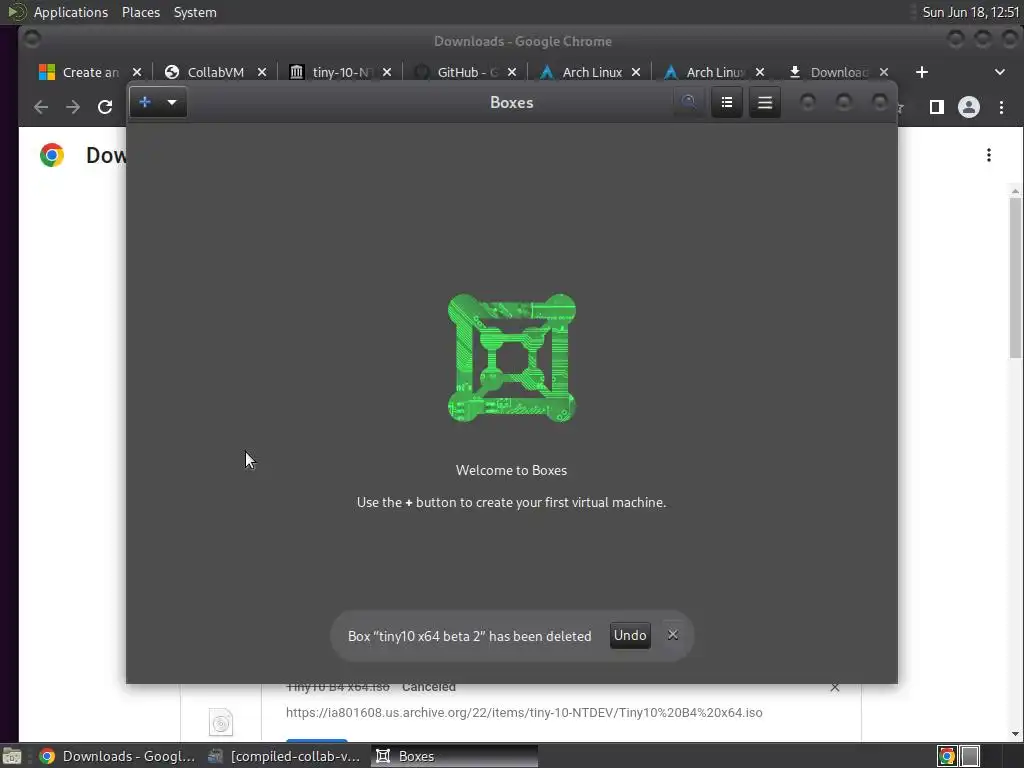This screenshot has height=768, width=1024.
Task: Click the Tiny10 B4 x64.iso archive.org URL
Action: (524, 712)
